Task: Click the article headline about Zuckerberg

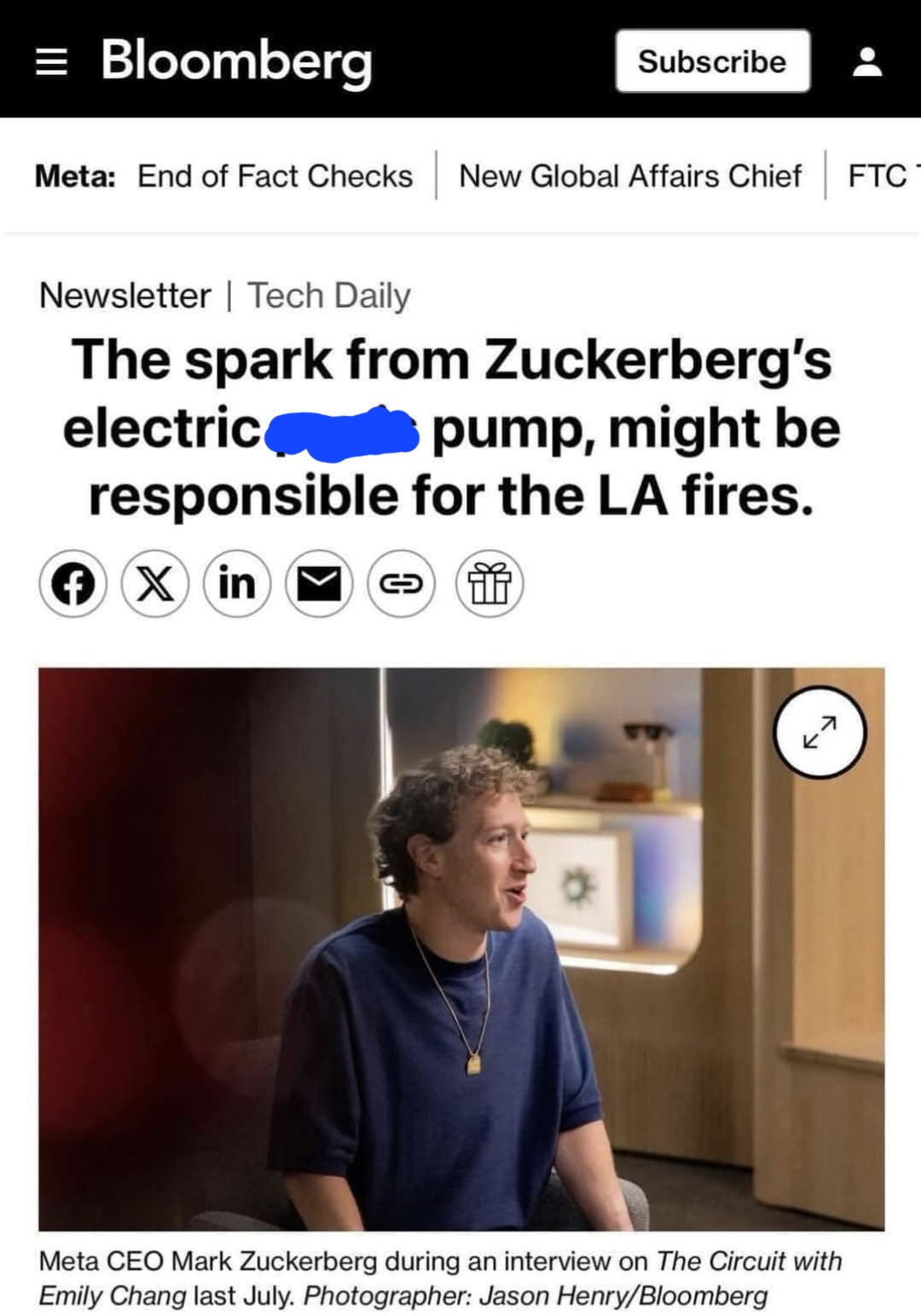Action: click(451, 427)
